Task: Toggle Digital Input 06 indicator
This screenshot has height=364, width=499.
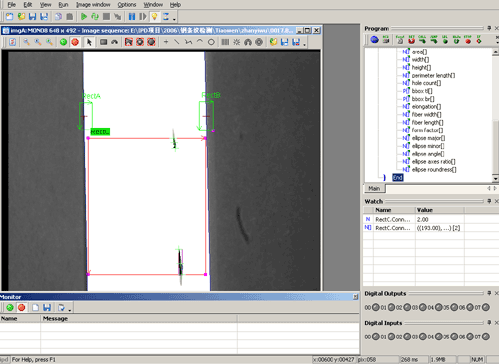Action: point(470,337)
